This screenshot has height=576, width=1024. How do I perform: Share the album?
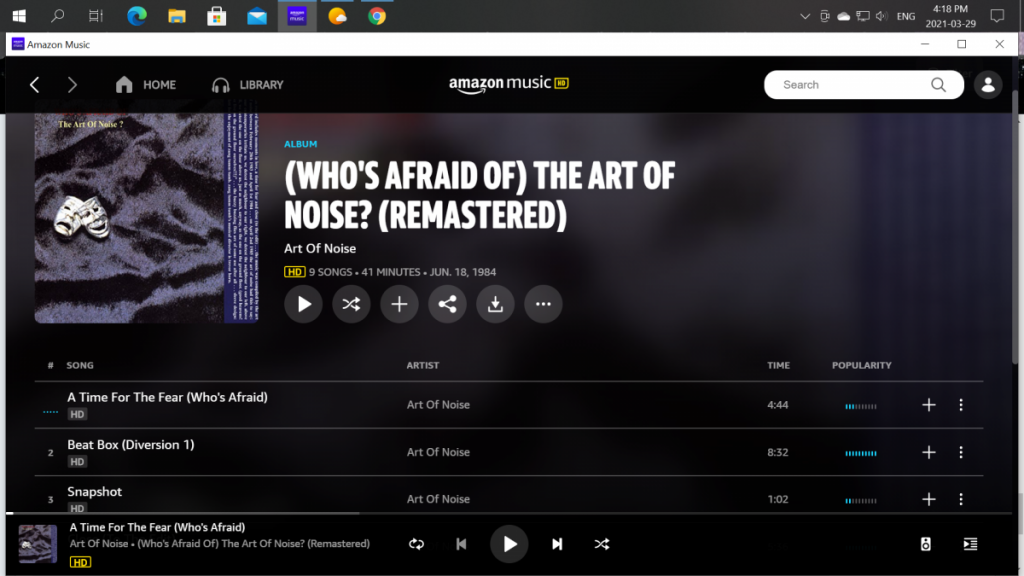click(447, 304)
